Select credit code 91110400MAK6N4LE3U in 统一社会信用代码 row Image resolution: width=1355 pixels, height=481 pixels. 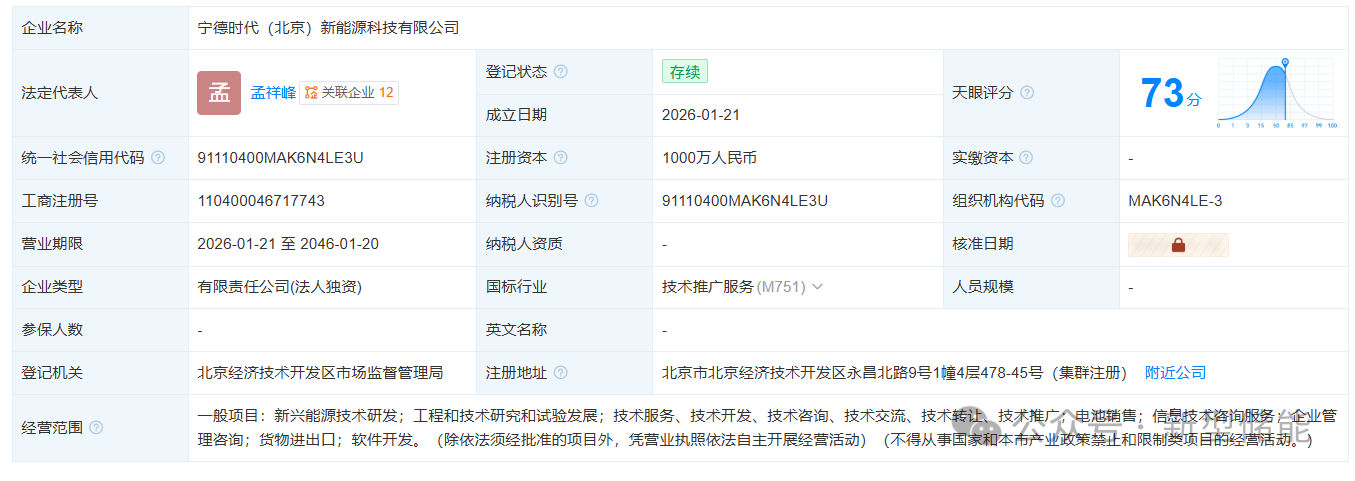click(x=280, y=158)
